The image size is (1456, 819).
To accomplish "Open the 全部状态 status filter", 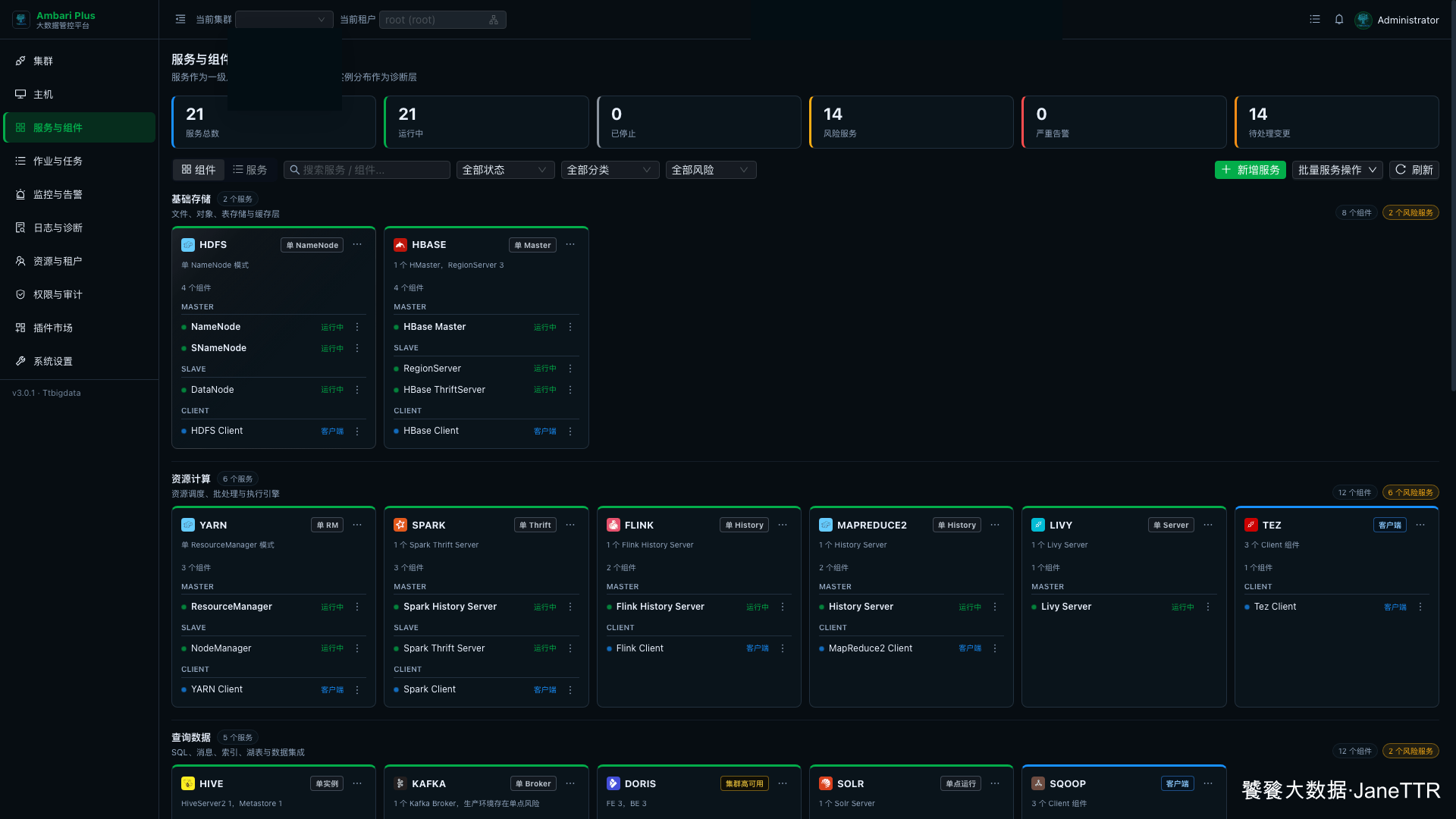I will [505, 170].
